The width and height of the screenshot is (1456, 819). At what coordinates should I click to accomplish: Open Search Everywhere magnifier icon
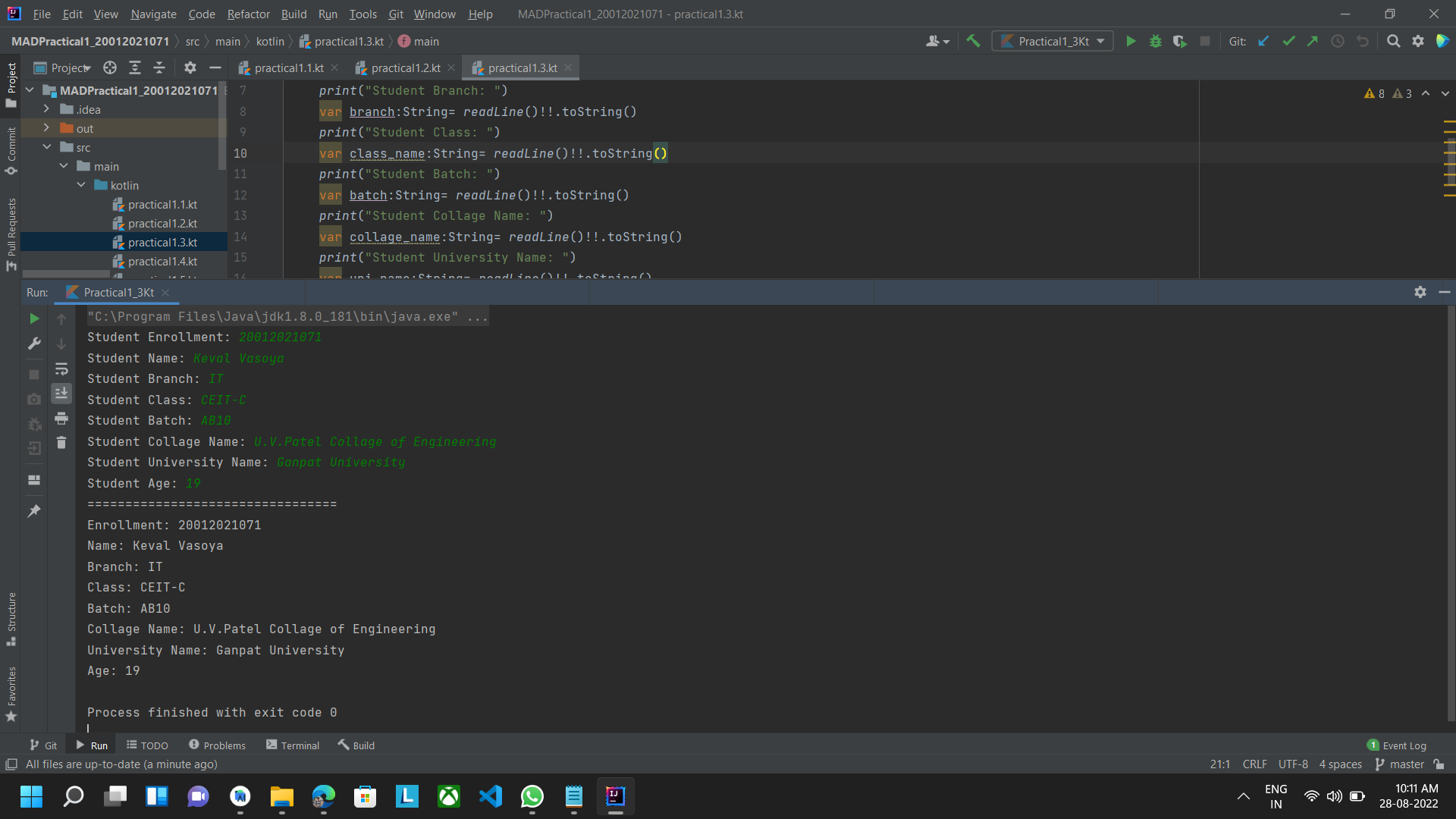[x=1394, y=41]
